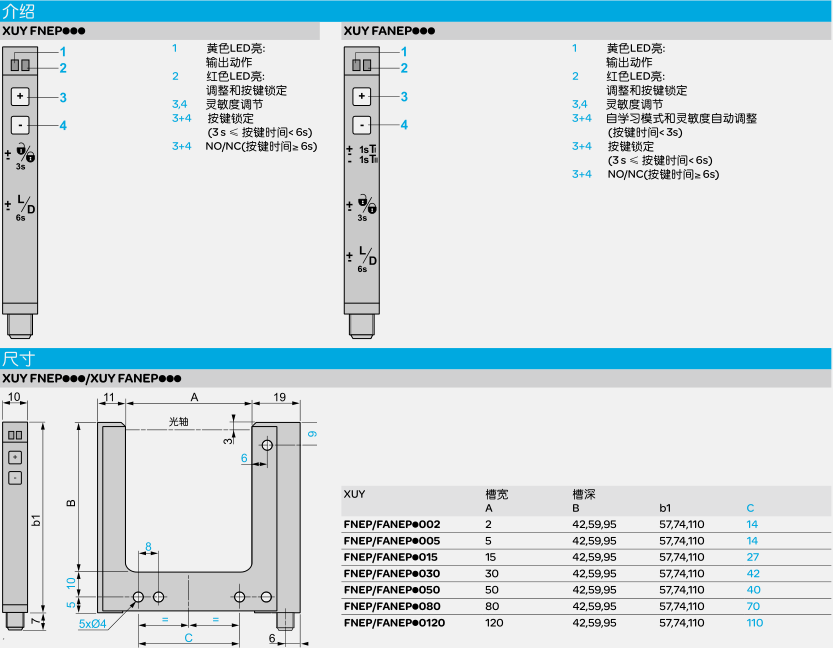
Task: Click the 槽宽 column header
Action: pos(496,494)
